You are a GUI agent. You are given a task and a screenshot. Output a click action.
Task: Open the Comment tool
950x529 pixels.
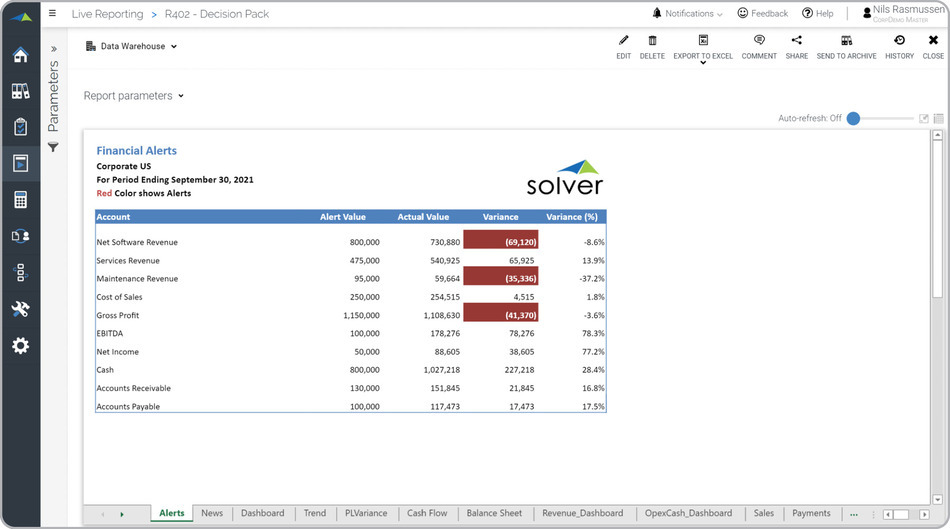click(x=759, y=41)
